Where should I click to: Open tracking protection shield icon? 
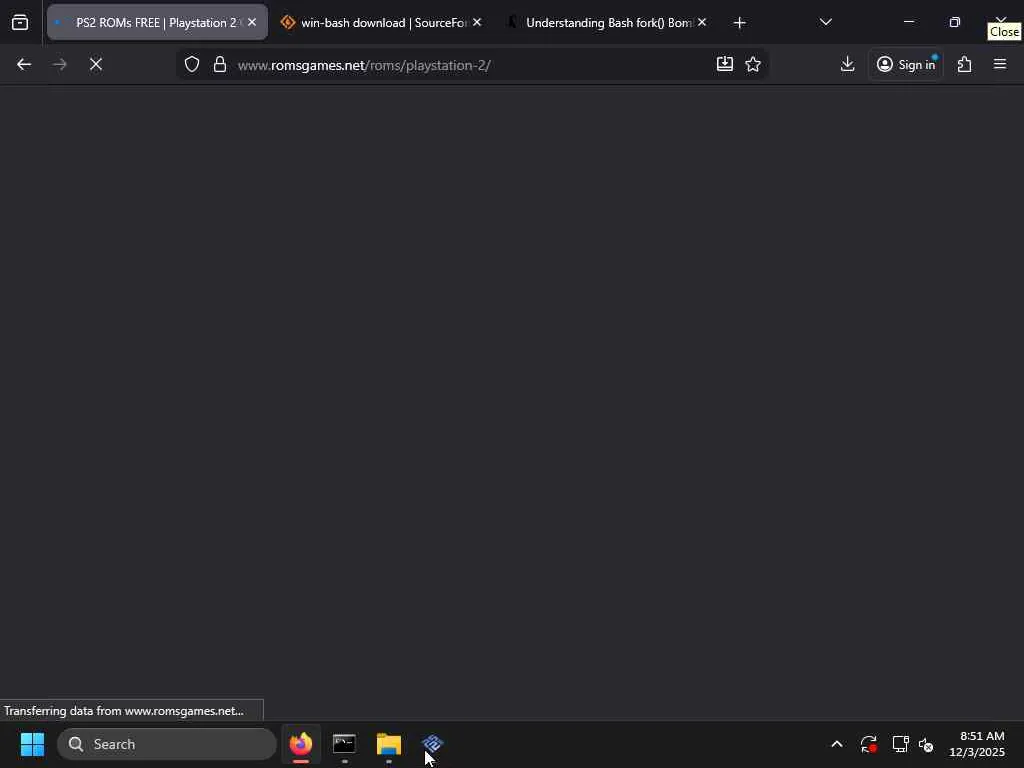pyautogui.click(x=192, y=65)
